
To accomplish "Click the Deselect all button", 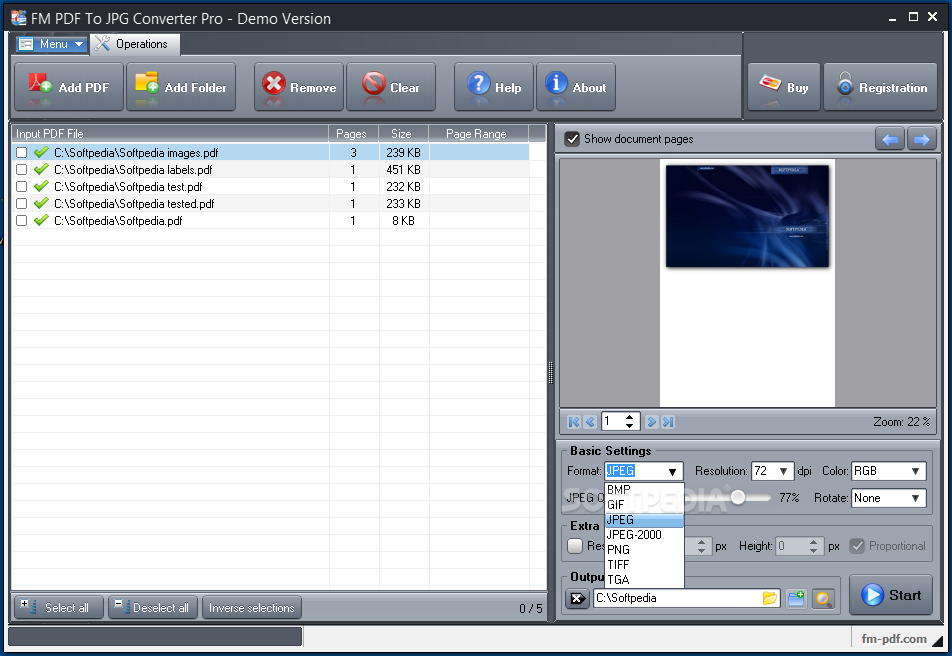I will click(153, 607).
